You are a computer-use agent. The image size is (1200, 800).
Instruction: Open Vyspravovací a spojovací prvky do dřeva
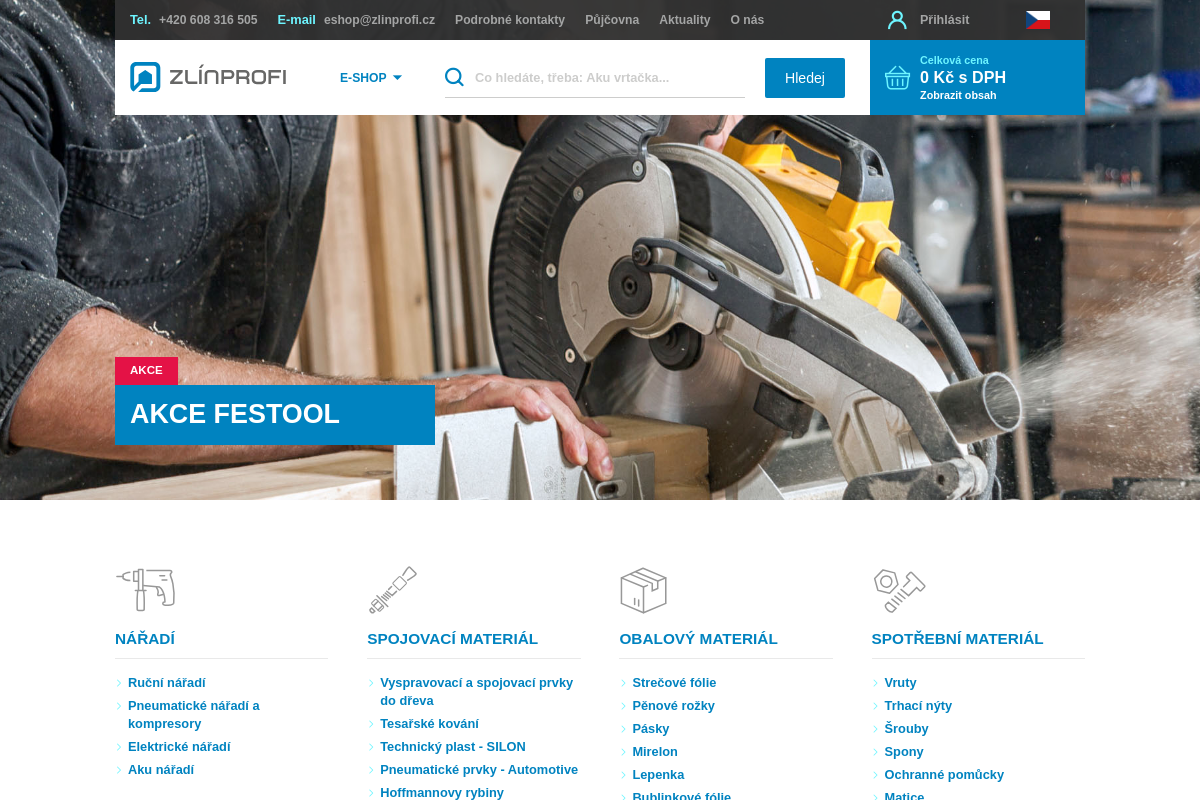pyautogui.click(x=477, y=692)
